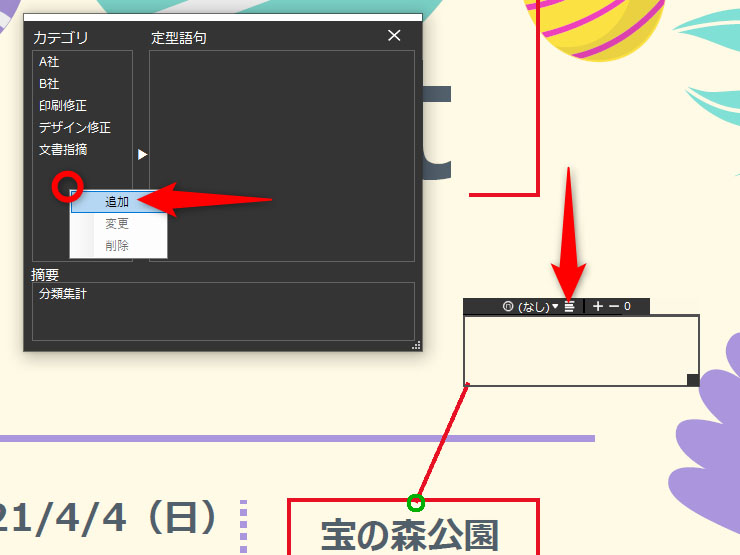The image size is (740, 555).
Task: Select A社 in the category list
Action: click(49, 62)
